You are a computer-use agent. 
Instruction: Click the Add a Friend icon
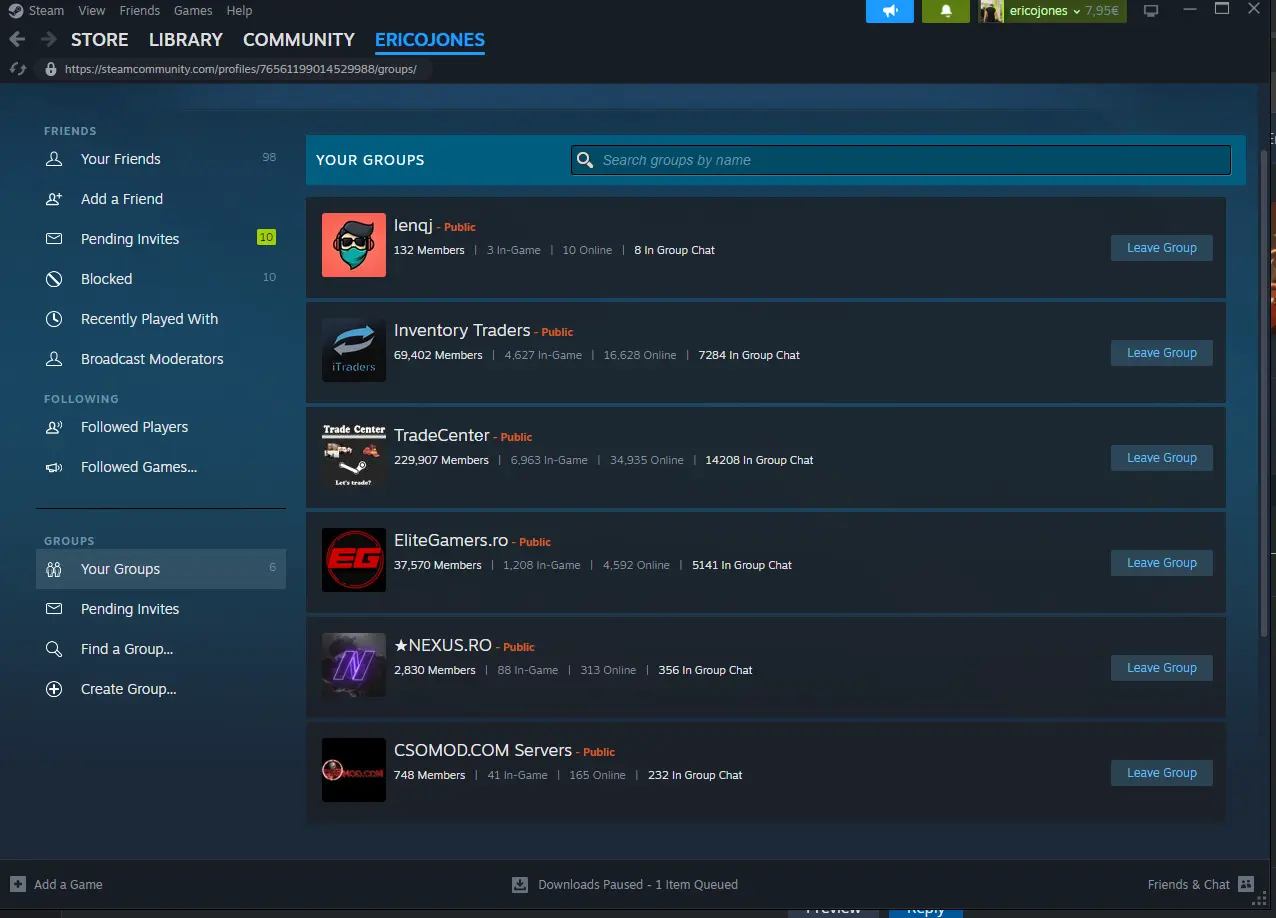54,199
